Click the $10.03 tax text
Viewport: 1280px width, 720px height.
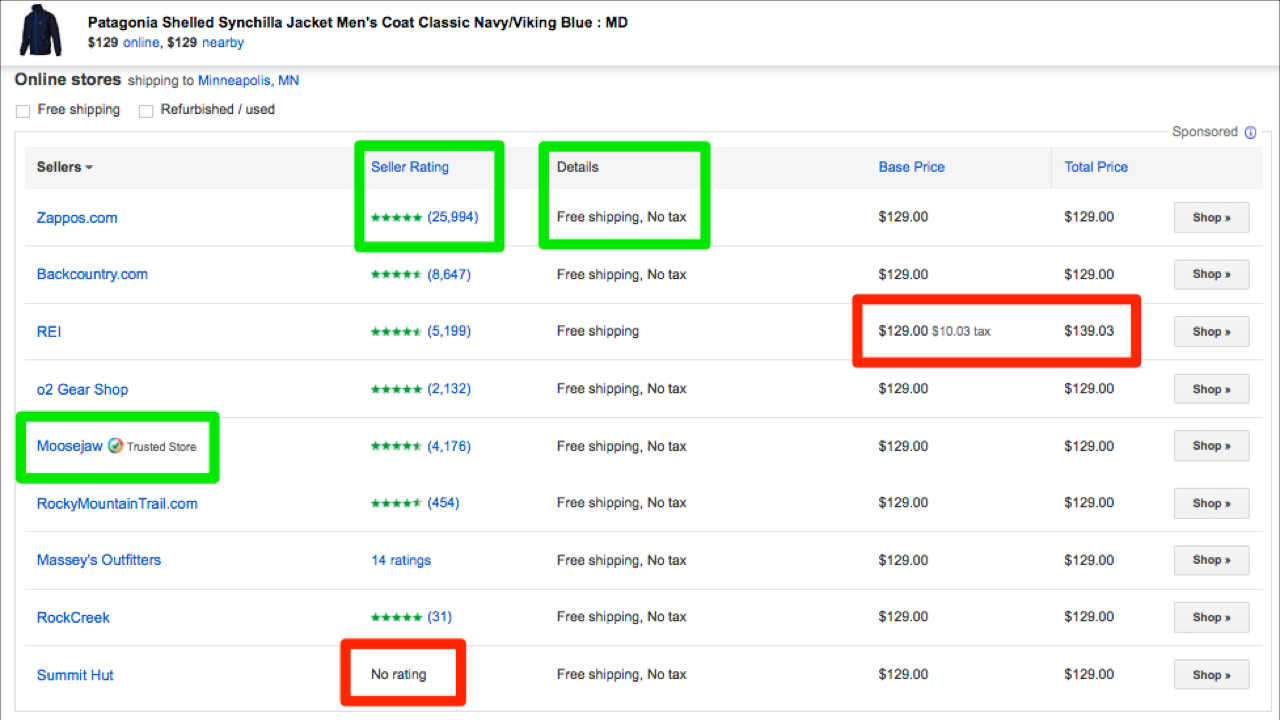click(x=961, y=331)
